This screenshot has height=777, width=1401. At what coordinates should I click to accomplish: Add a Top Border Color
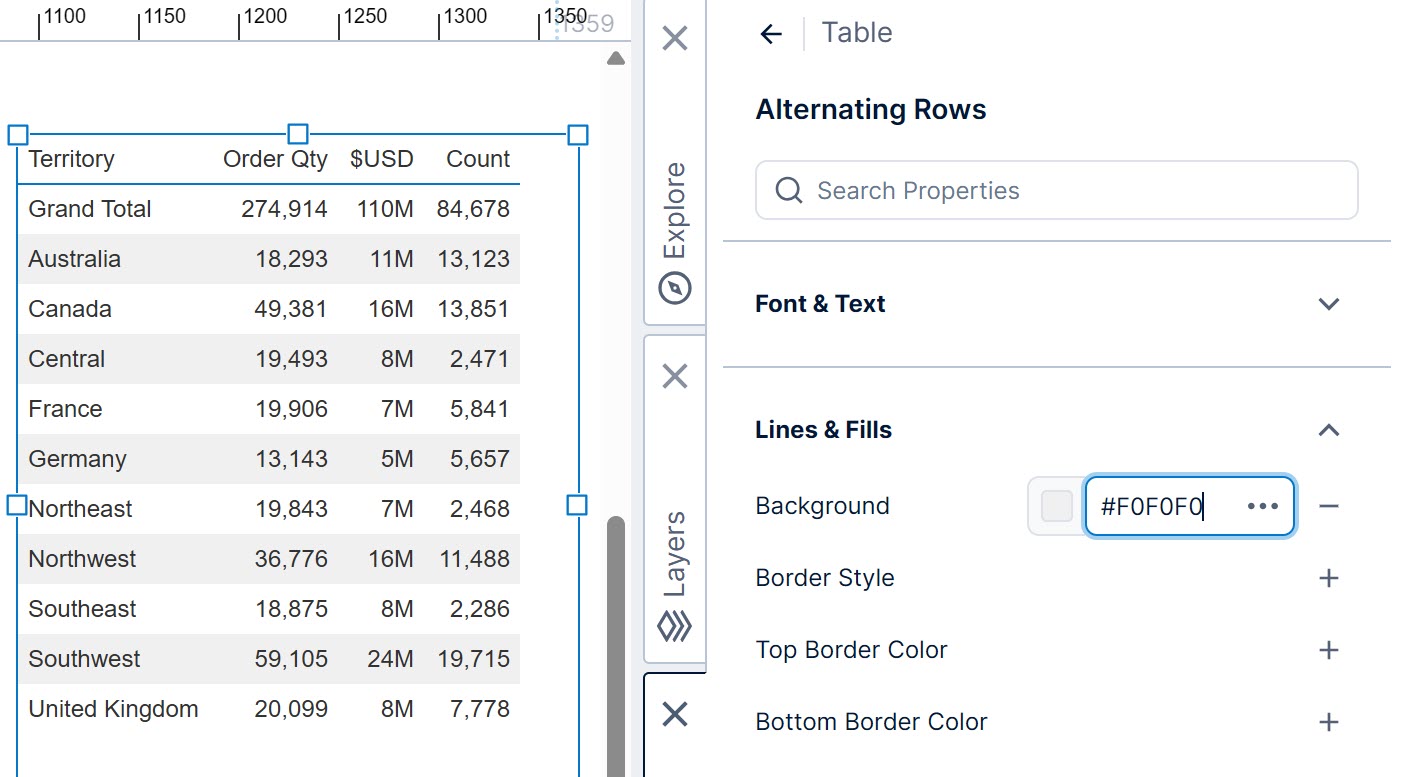coord(1329,650)
